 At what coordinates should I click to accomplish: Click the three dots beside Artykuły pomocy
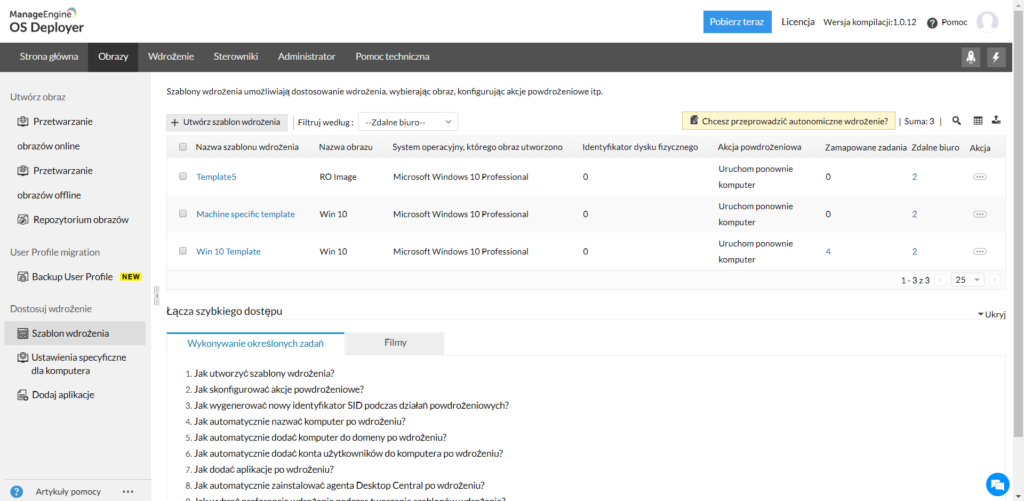[128, 491]
